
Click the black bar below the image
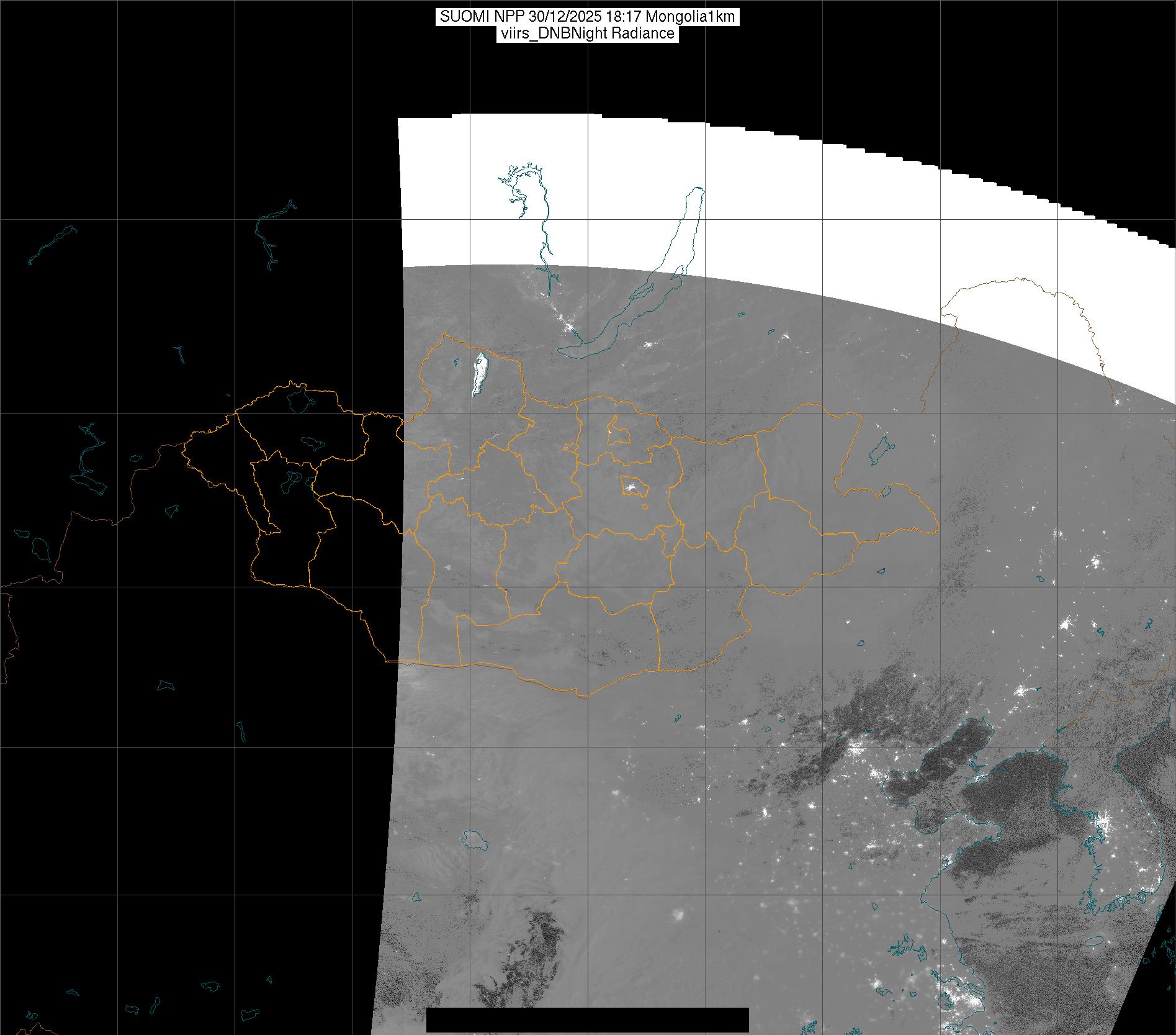click(588, 1019)
